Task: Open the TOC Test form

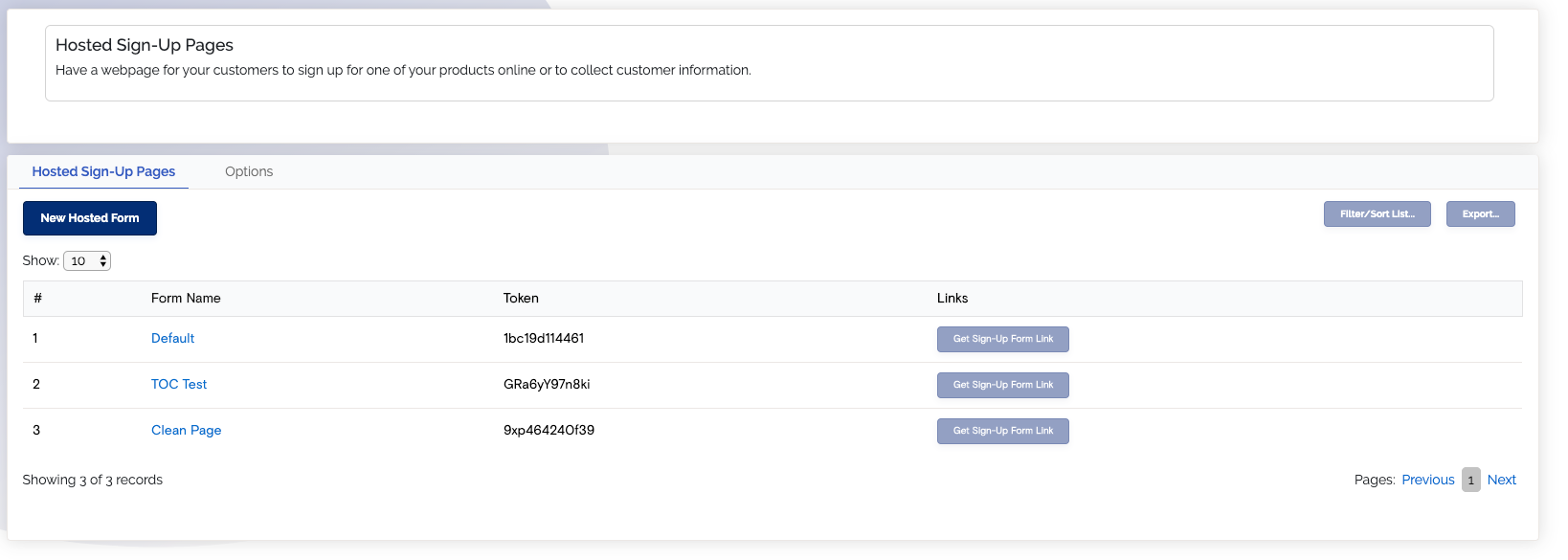Action: 179,384
